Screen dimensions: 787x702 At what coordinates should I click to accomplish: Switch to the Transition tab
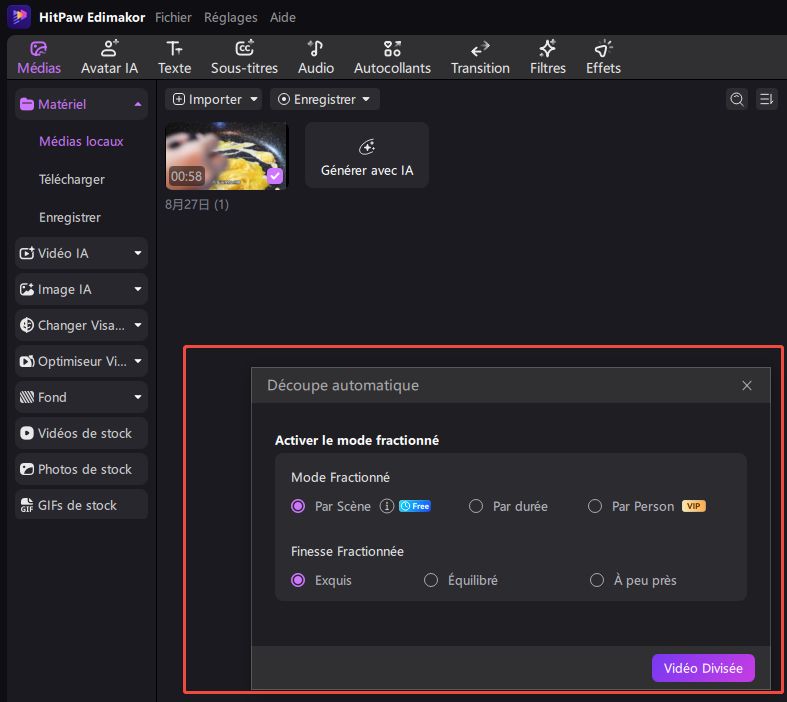pos(480,58)
